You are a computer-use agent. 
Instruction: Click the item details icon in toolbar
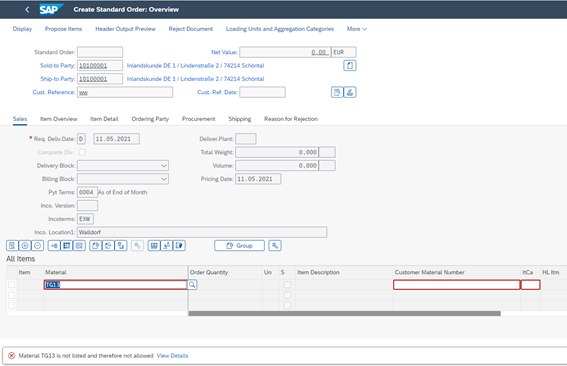click(12, 246)
